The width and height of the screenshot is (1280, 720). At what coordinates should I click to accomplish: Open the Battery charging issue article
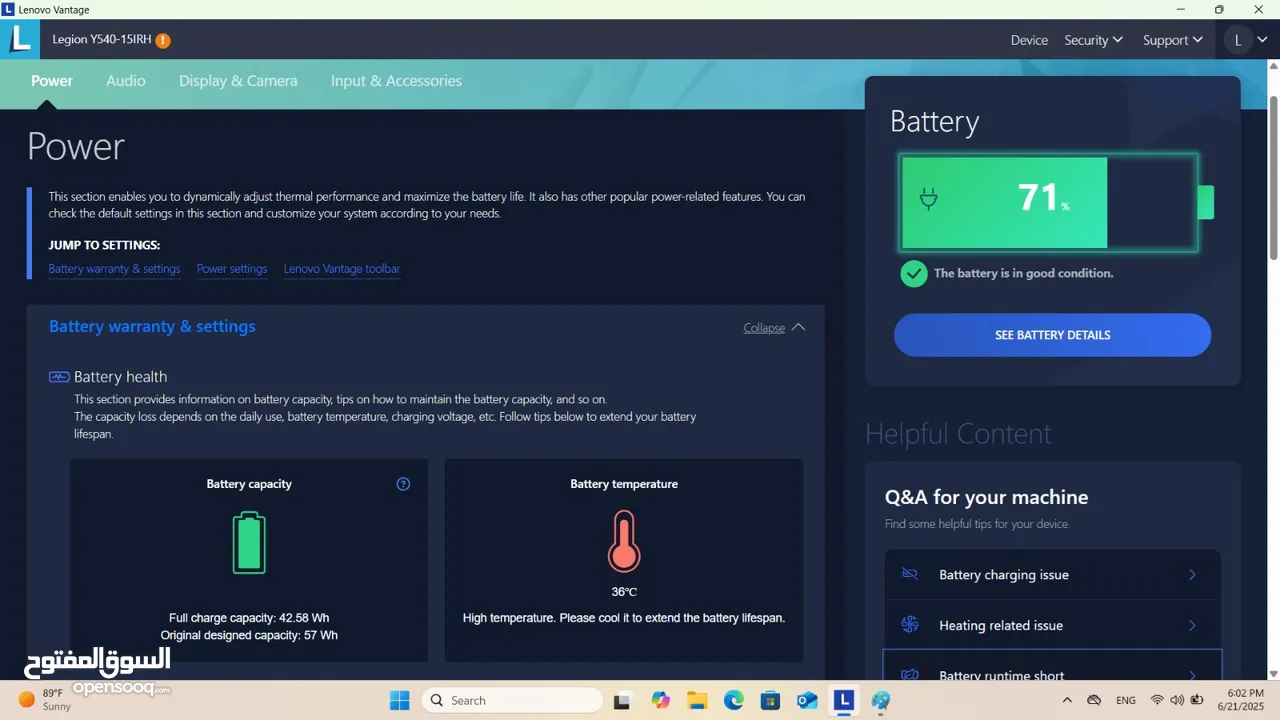[1052, 575]
